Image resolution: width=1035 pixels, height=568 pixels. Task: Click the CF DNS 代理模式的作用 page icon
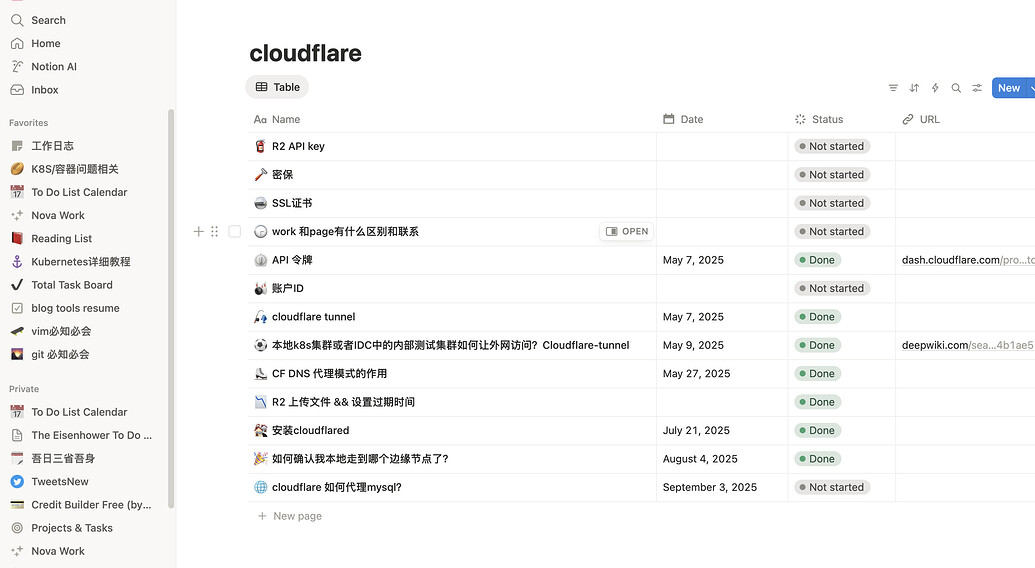[261, 373]
